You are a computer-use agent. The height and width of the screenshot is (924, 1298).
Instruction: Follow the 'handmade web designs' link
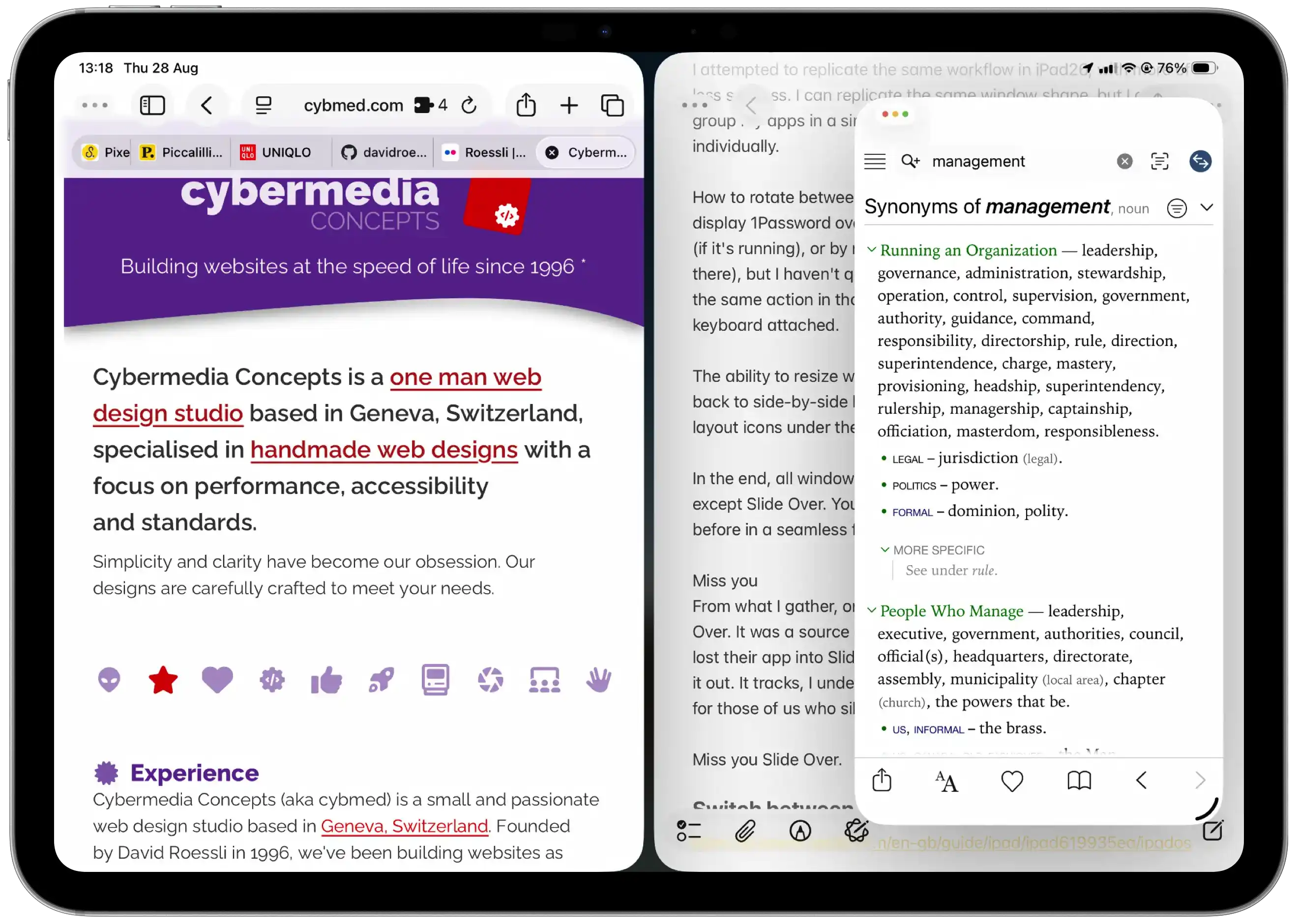click(x=384, y=450)
